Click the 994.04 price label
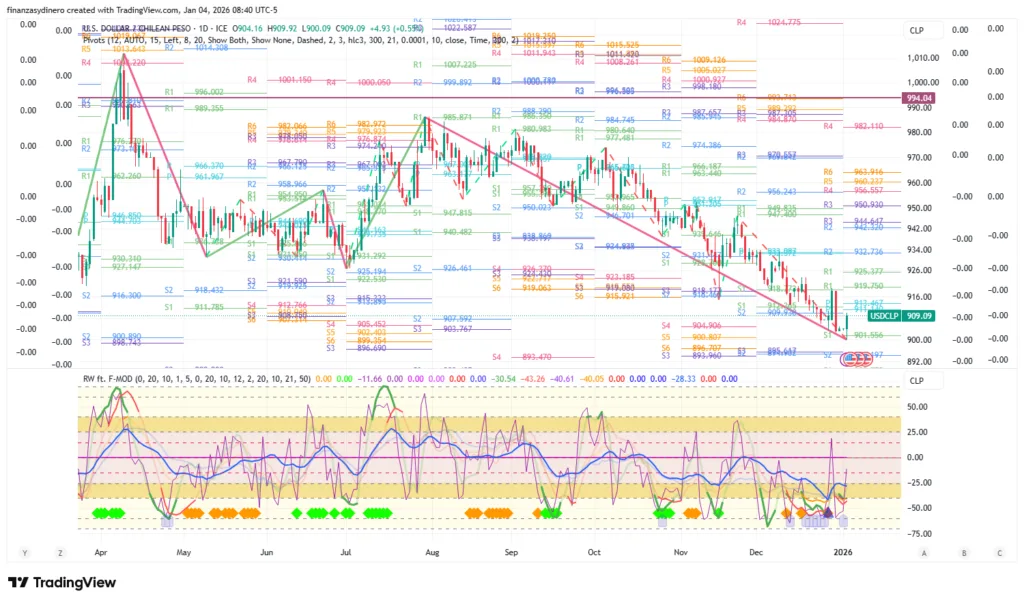The image size is (1024, 603). 918,98
